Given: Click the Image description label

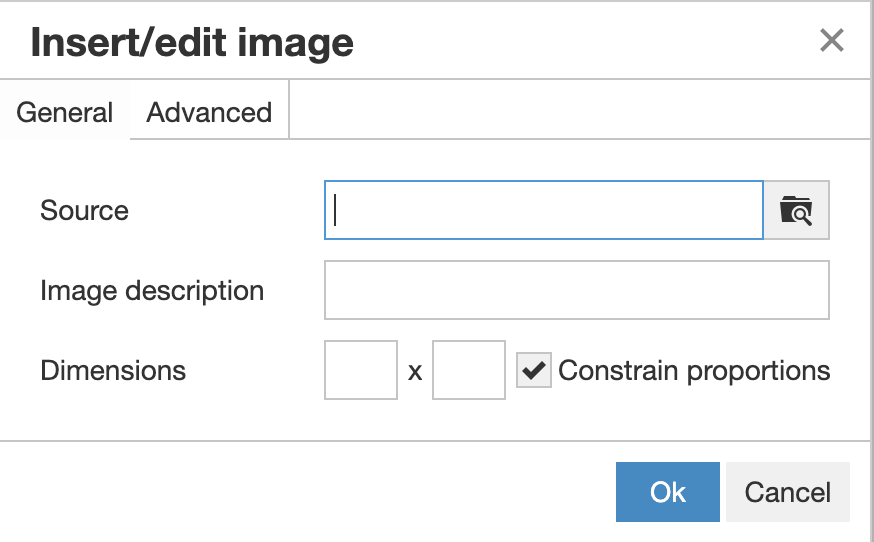Looking at the screenshot, I should [x=152, y=291].
